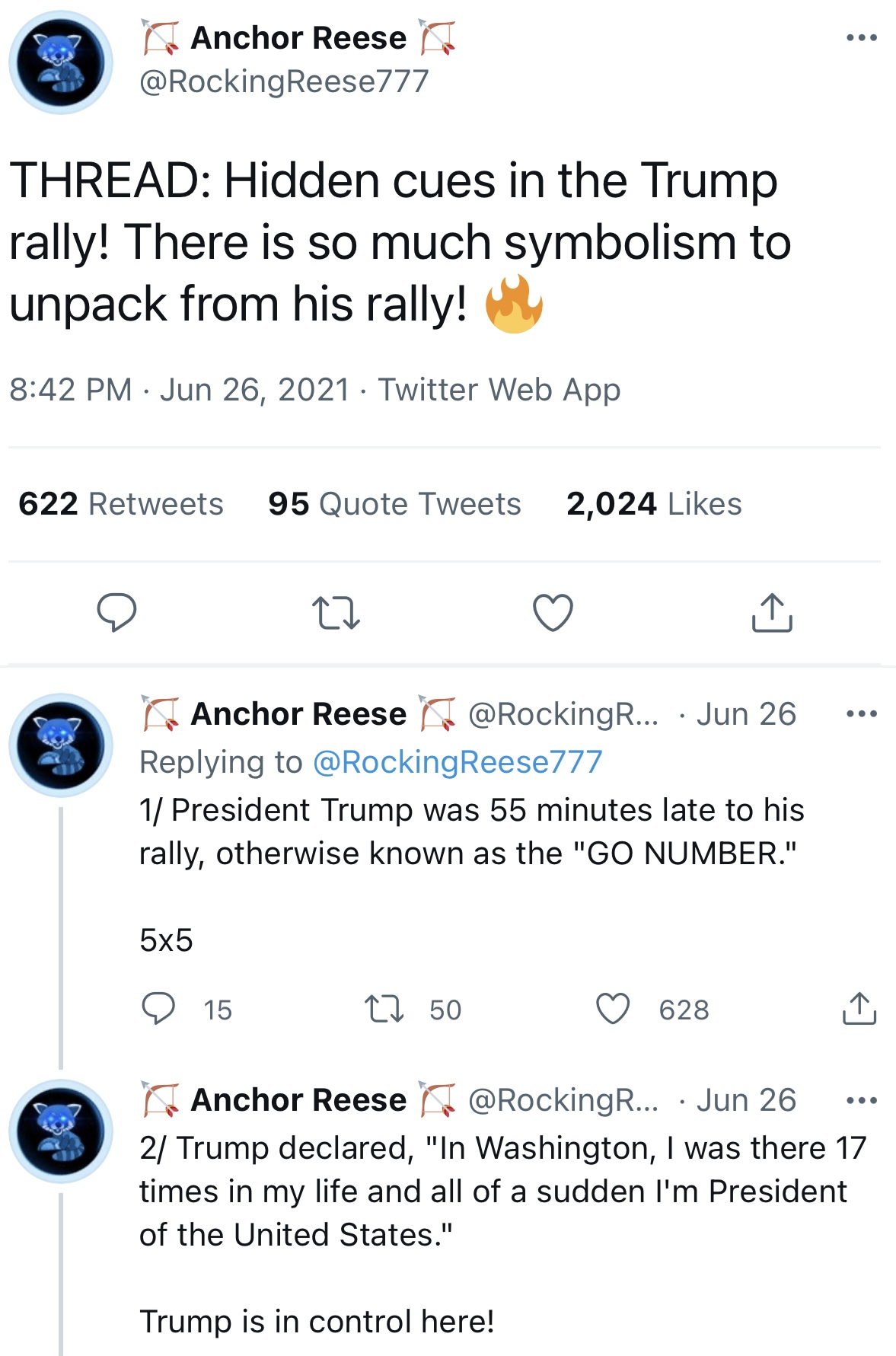The width and height of the screenshot is (896, 1356).
Task: Retweet the GO NUMBER reply tweet
Action: [384, 1009]
